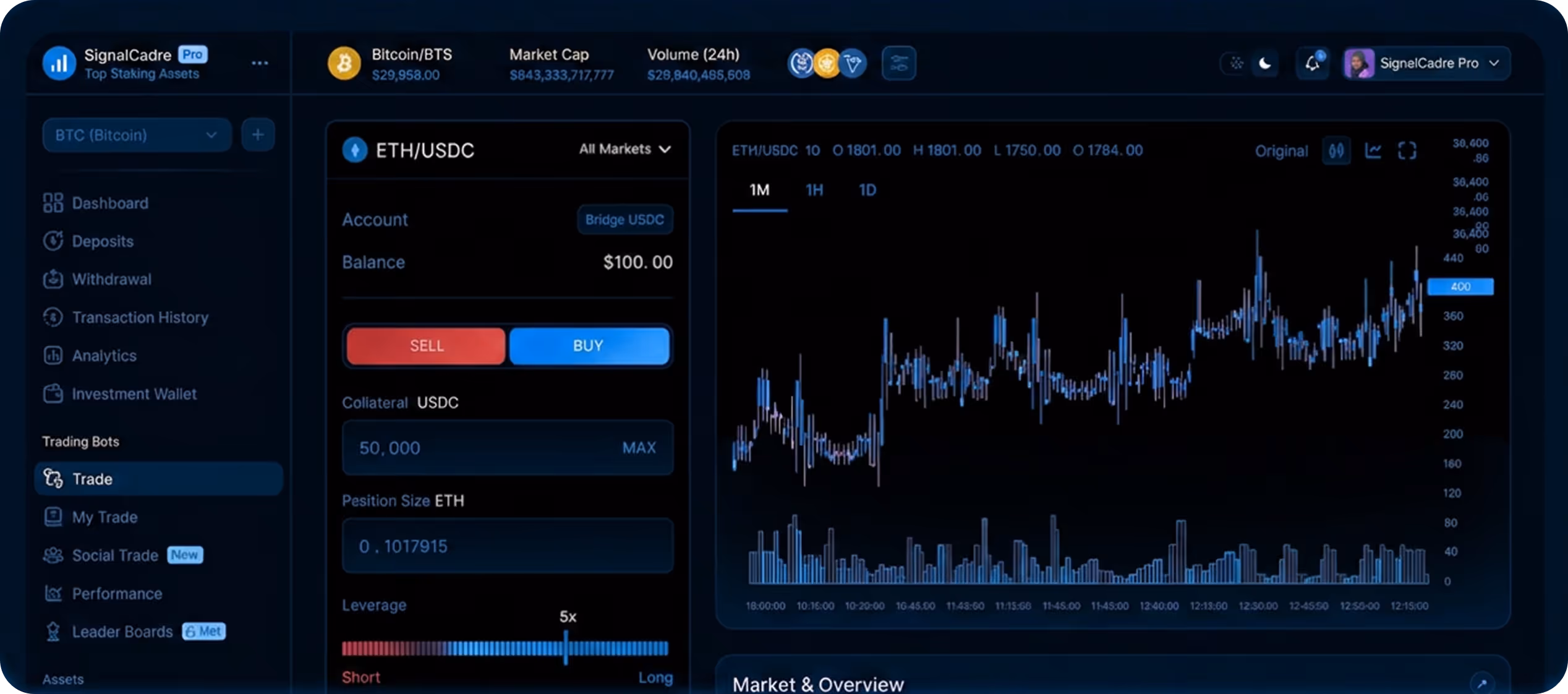Image resolution: width=1568 pixels, height=694 pixels.
Task: Click the overlapping coin icons cluster
Action: click(x=827, y=63)
